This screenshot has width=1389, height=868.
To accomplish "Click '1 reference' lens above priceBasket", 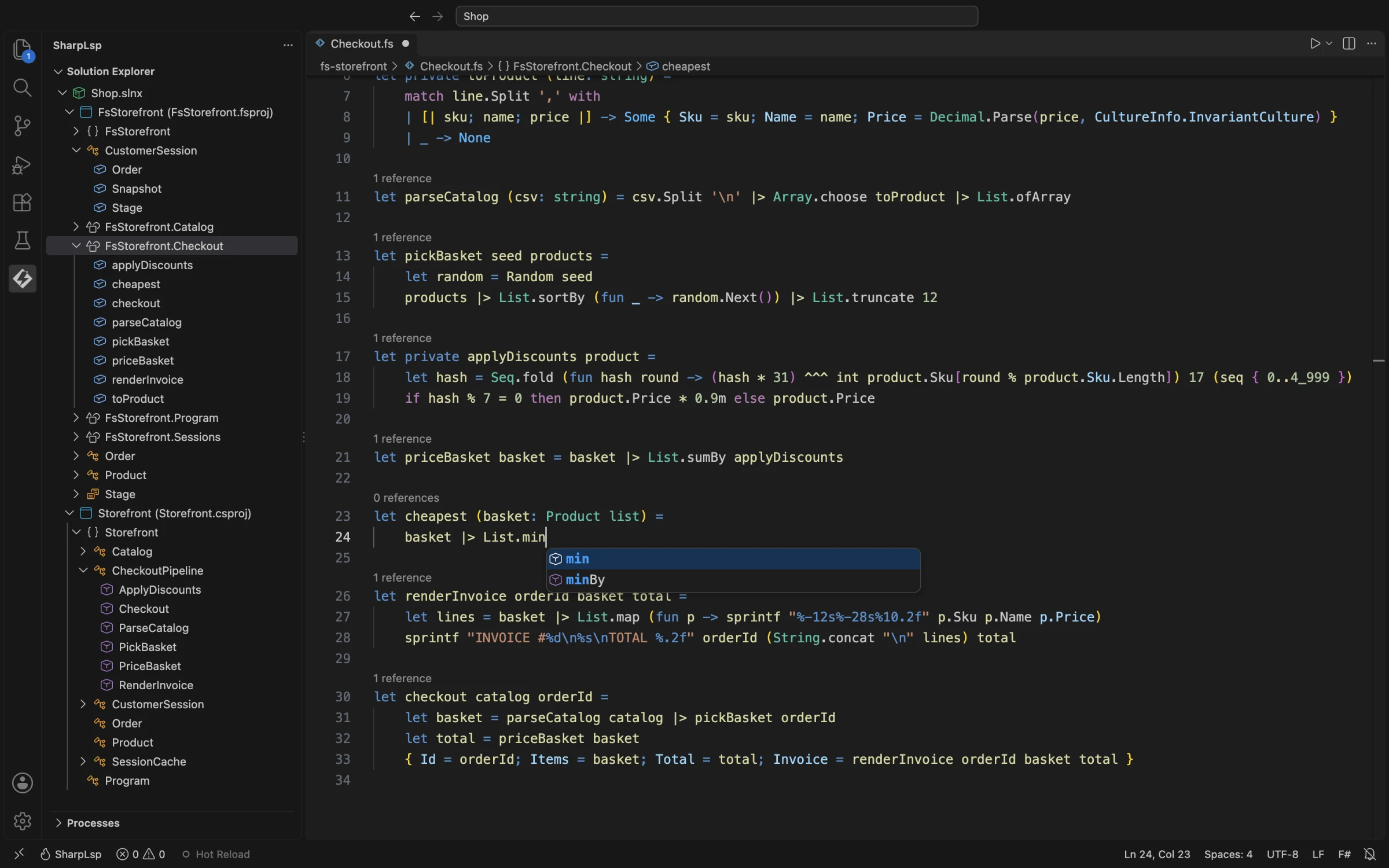I will [402, 439].
